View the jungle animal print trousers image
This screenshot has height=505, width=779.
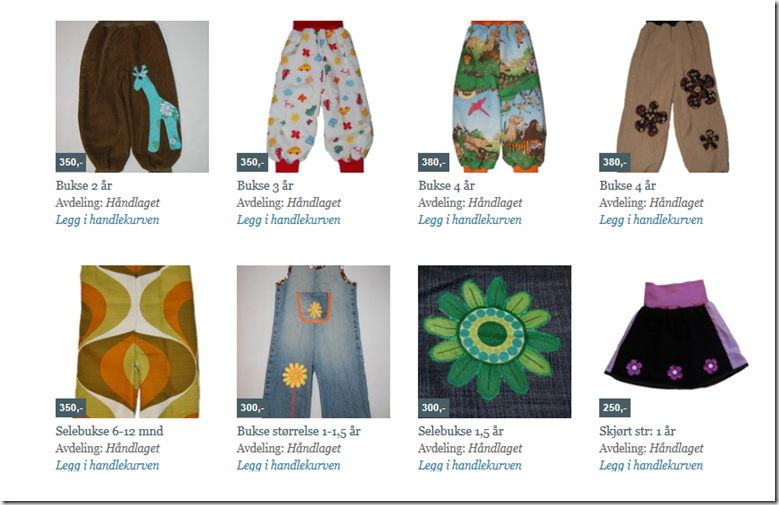[495, 96]
